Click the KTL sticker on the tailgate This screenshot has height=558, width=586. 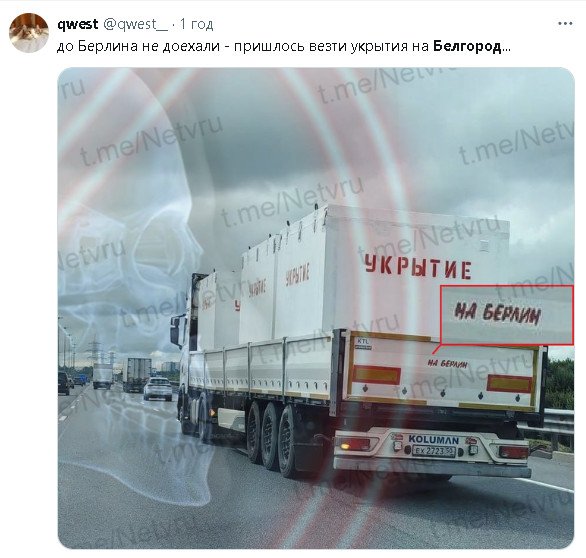tap(363, 343)
